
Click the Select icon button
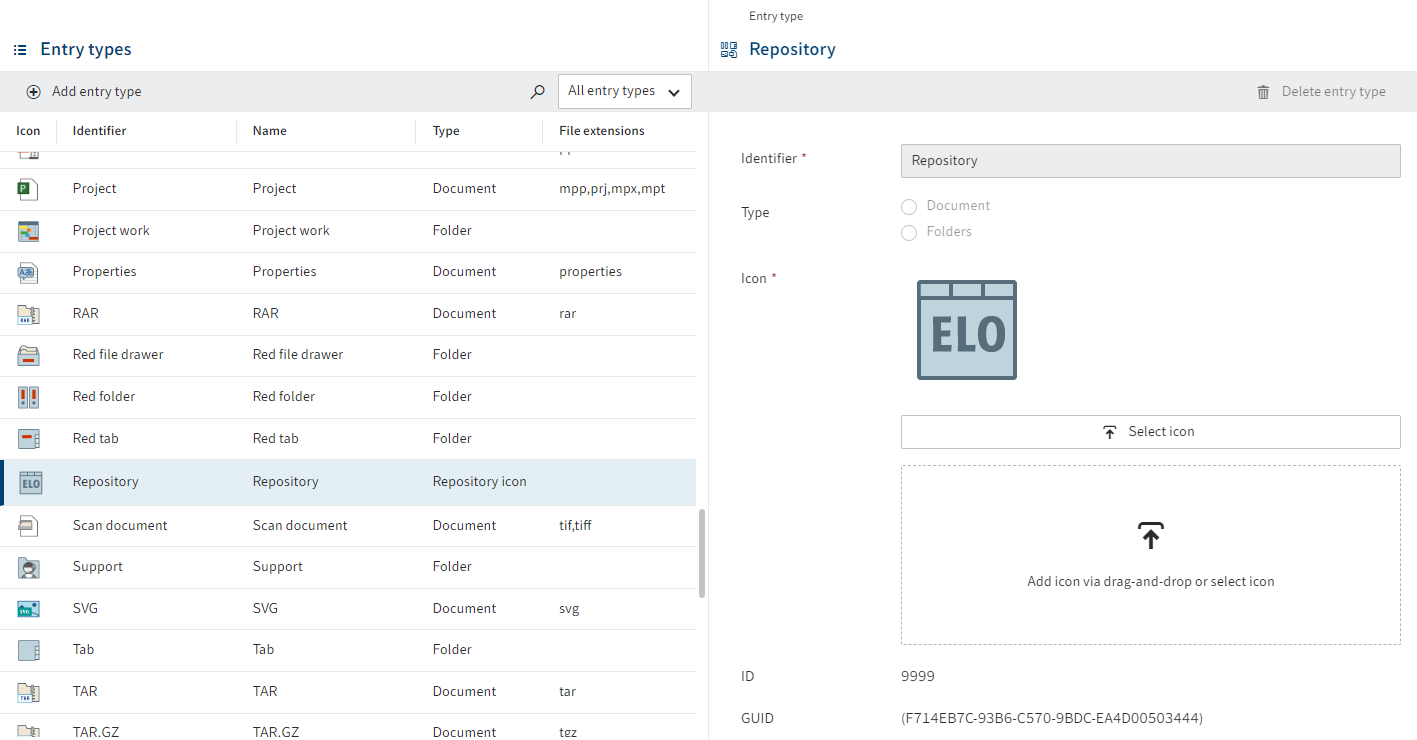[x=1150, y=432]
